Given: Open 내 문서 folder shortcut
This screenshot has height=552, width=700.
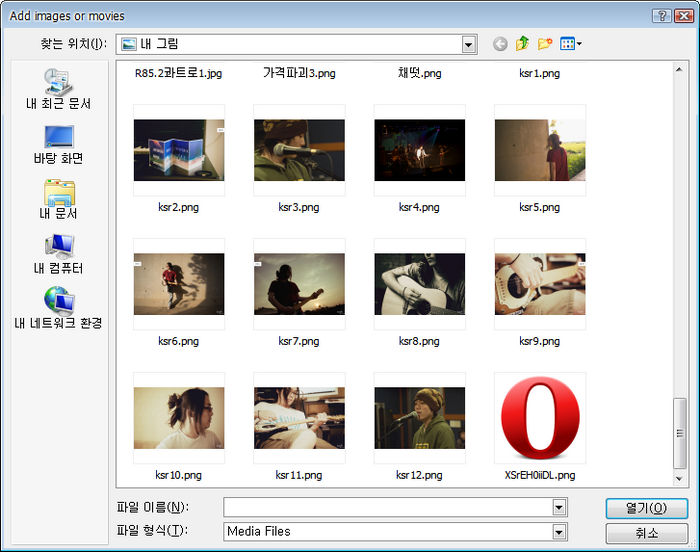Looking at the screenshot, I should (58, 200).
